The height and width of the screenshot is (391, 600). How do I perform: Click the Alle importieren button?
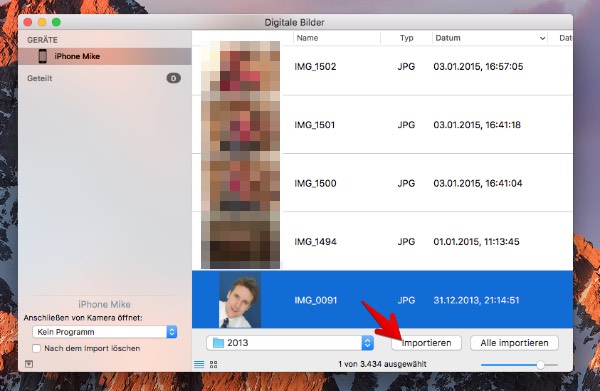tap(514, 343)
